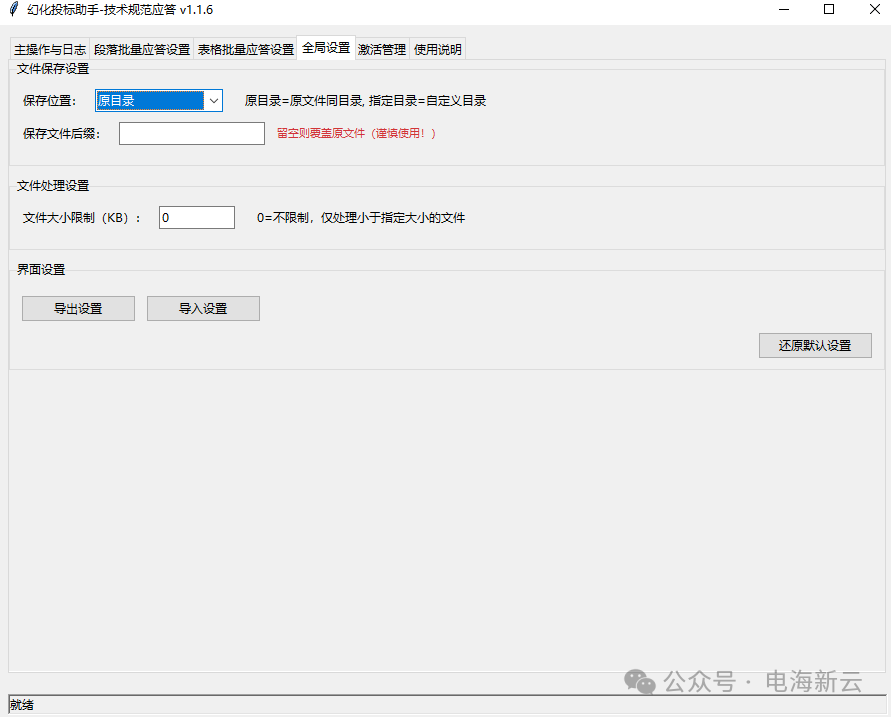Click the 还原默认设置 button
This screenshot has height=717, width=891.
(815, 346)
